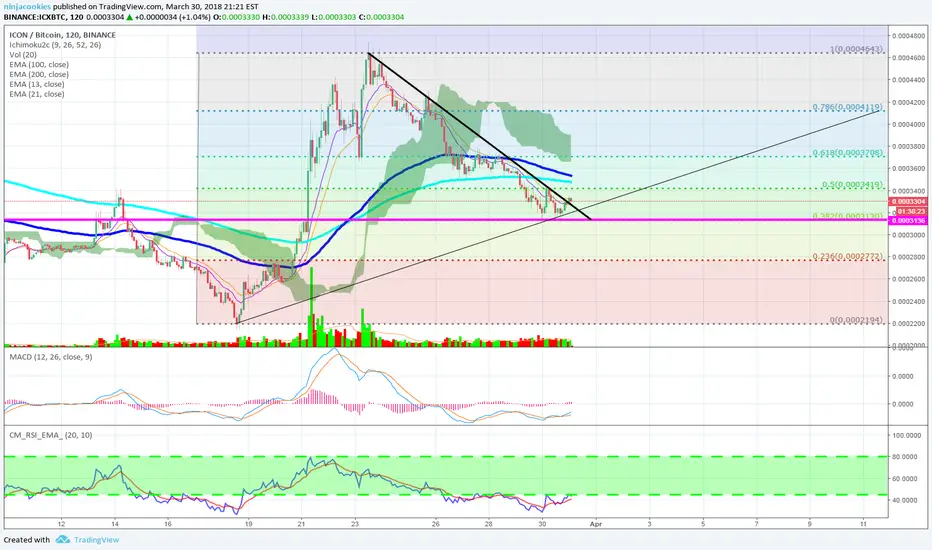This screenshot has height=550, width=932.
Task: Click the 0.618(0.0003708) Fibonacci level label
Action: 848,153
